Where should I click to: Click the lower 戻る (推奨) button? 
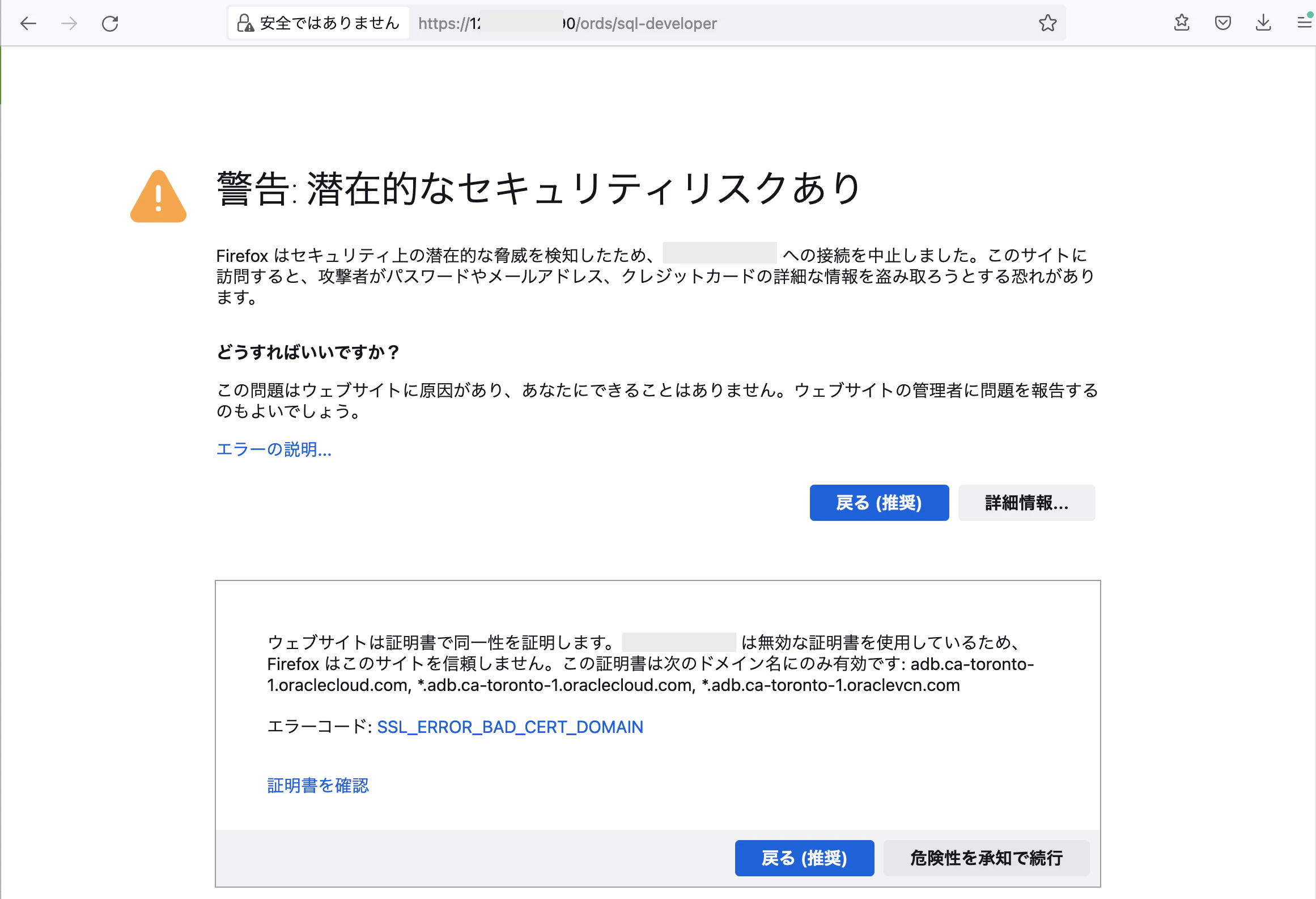[804, 858]
